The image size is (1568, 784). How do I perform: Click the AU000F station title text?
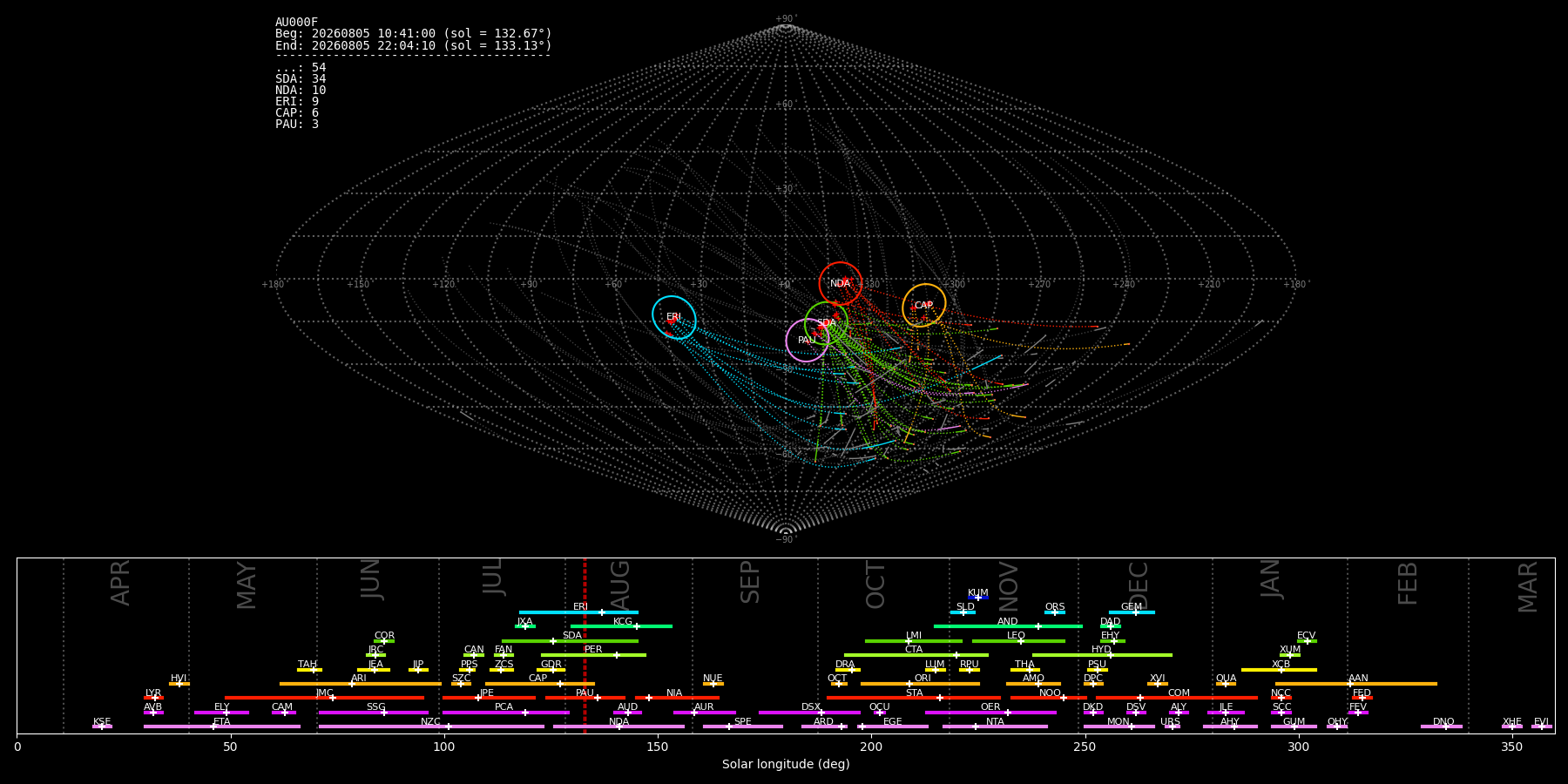click(x=297, y=23)
